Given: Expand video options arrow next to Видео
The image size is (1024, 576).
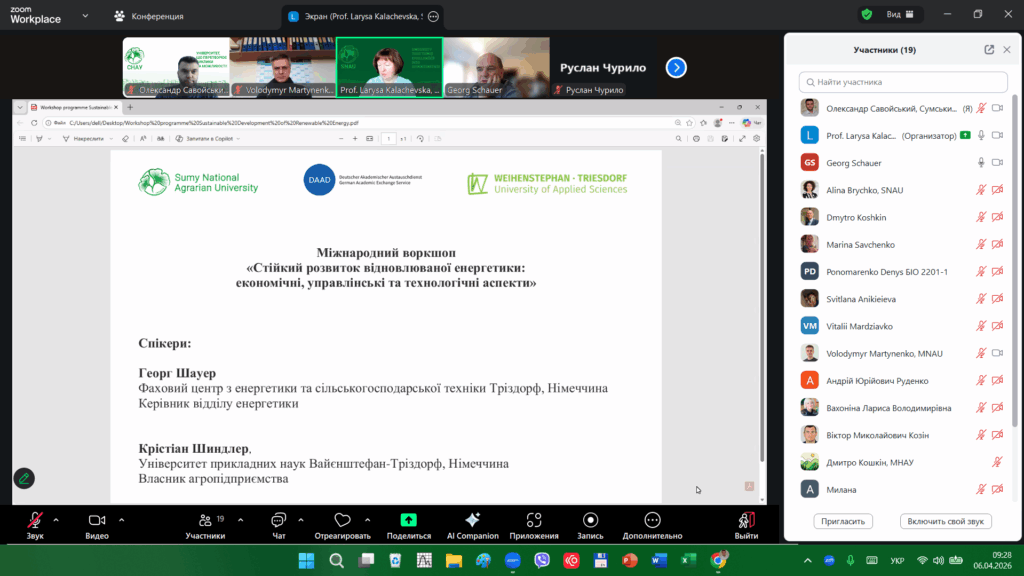Looking at the screenshot, I should 122,519.
